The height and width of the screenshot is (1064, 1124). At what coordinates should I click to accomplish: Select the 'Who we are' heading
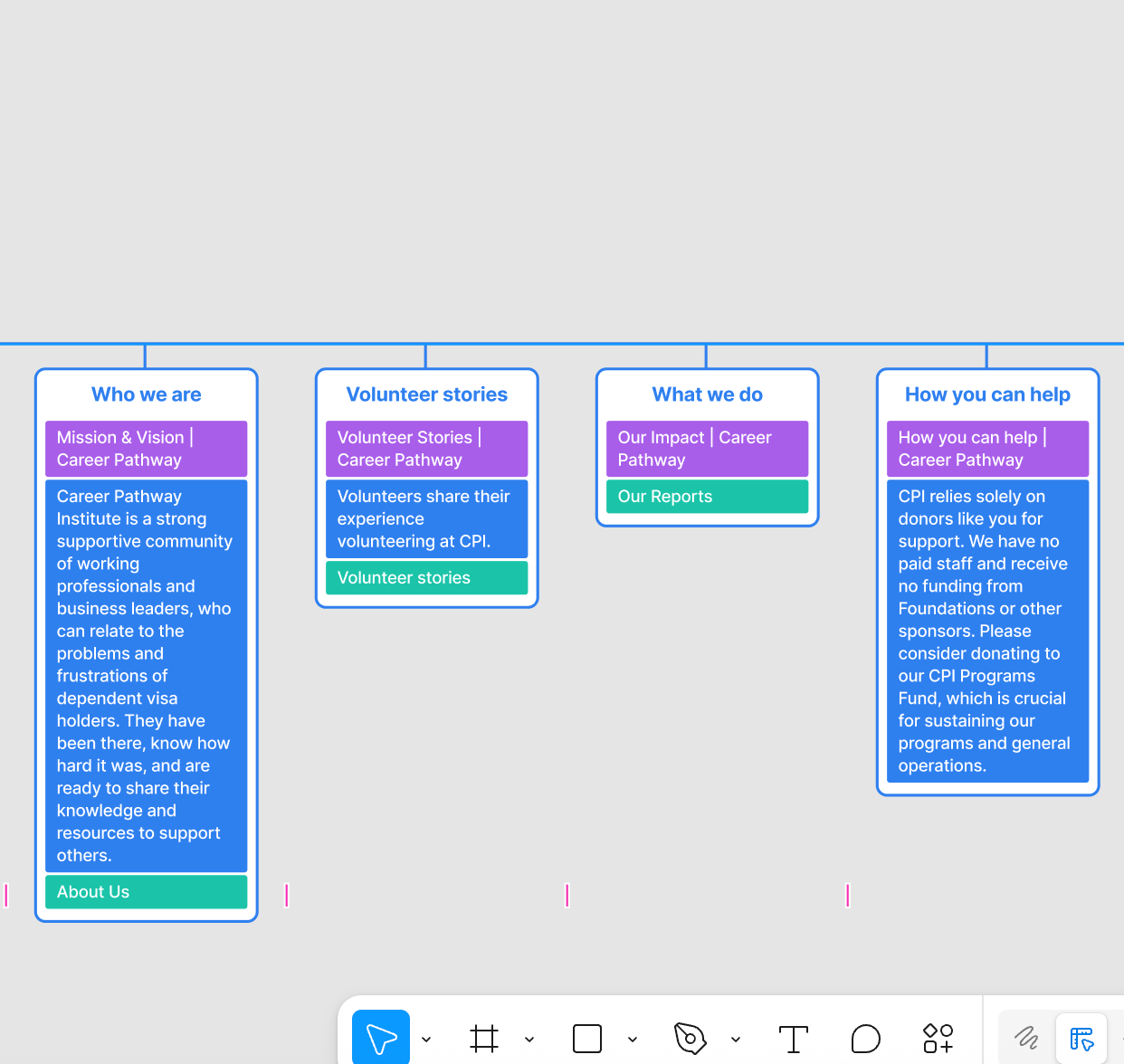click(x=147, y=394)
